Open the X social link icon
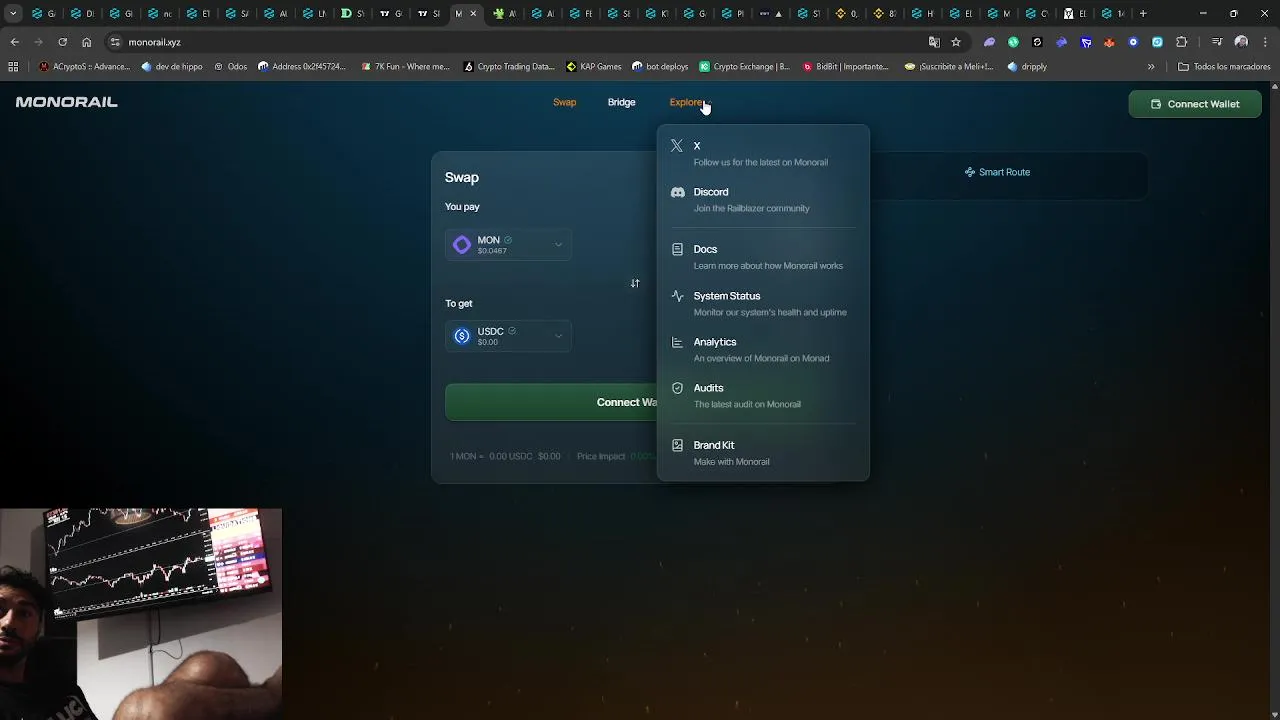 677,146
